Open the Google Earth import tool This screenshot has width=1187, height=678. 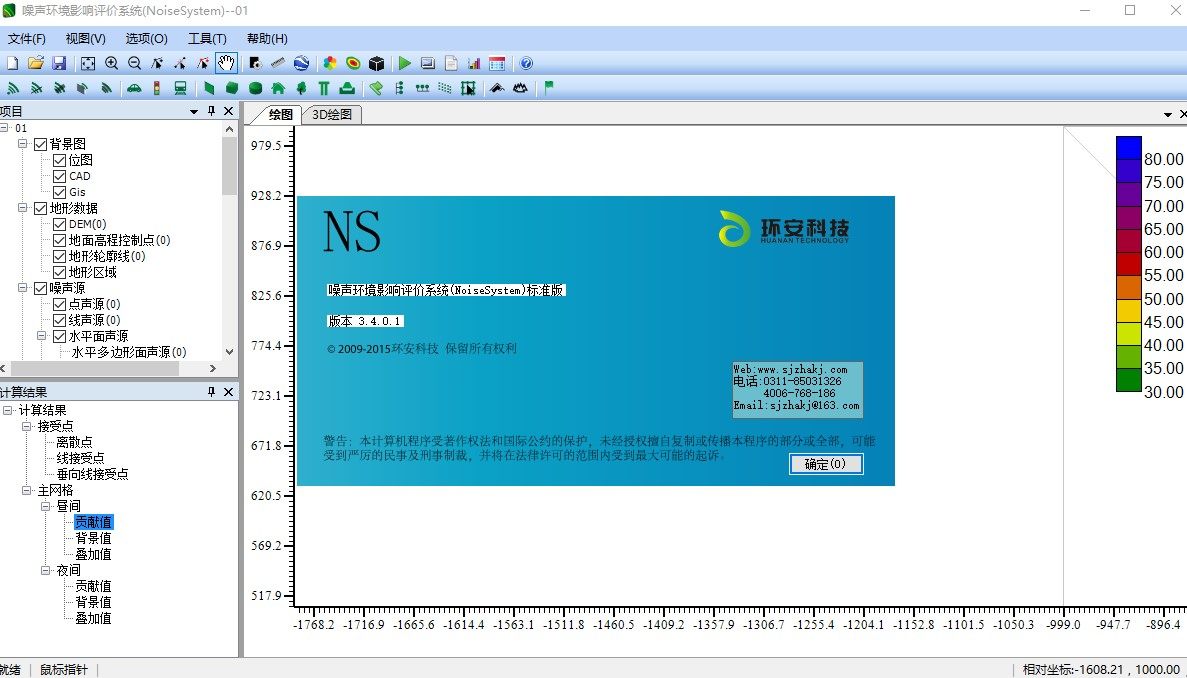click(302, 62)
